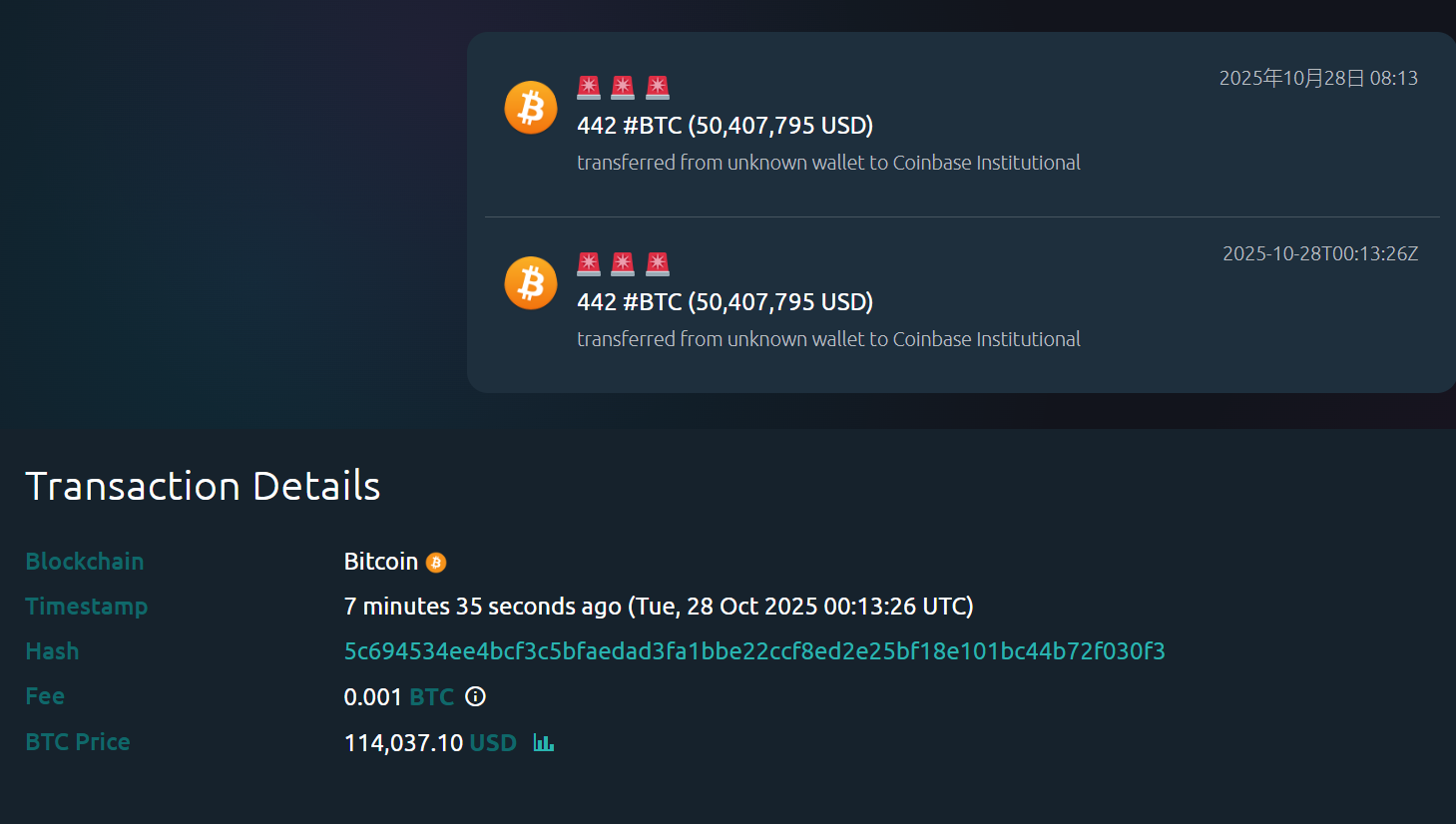Select the Transaction Details heading

(203, 486)
